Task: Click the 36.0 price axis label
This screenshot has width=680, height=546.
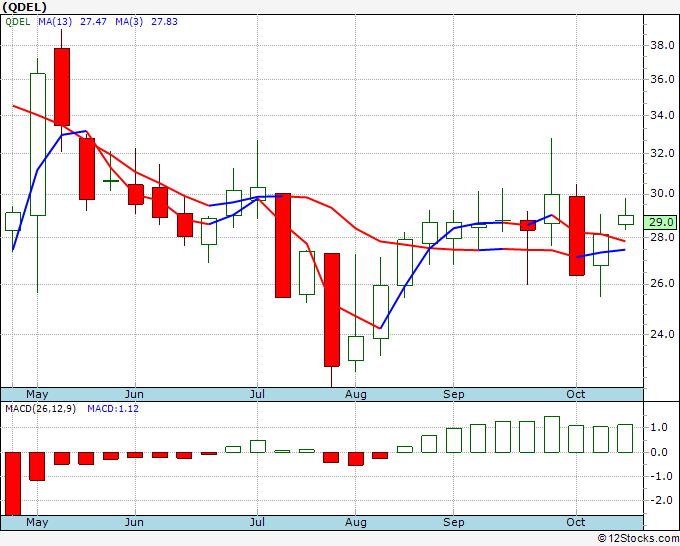Action: (x=662, y=79)
